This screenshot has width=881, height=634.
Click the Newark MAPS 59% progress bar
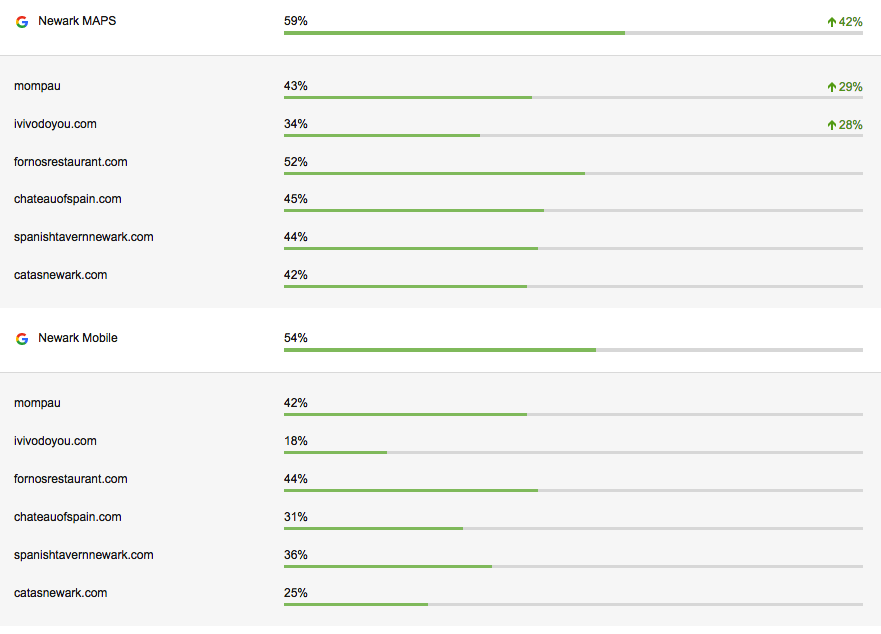tap(573, 33)
